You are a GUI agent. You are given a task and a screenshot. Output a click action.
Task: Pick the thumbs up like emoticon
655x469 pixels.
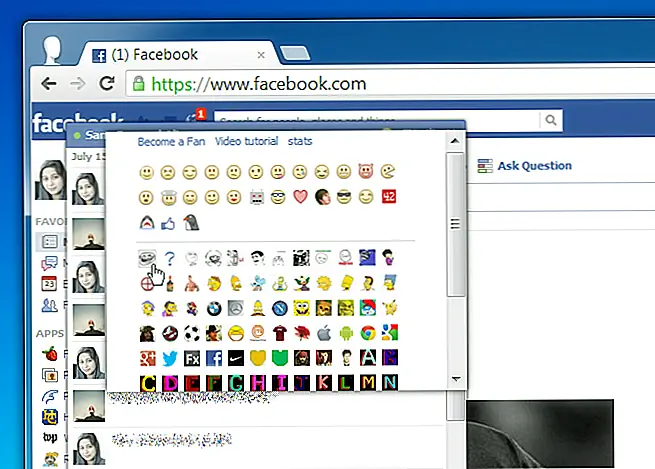click(168, 223)
